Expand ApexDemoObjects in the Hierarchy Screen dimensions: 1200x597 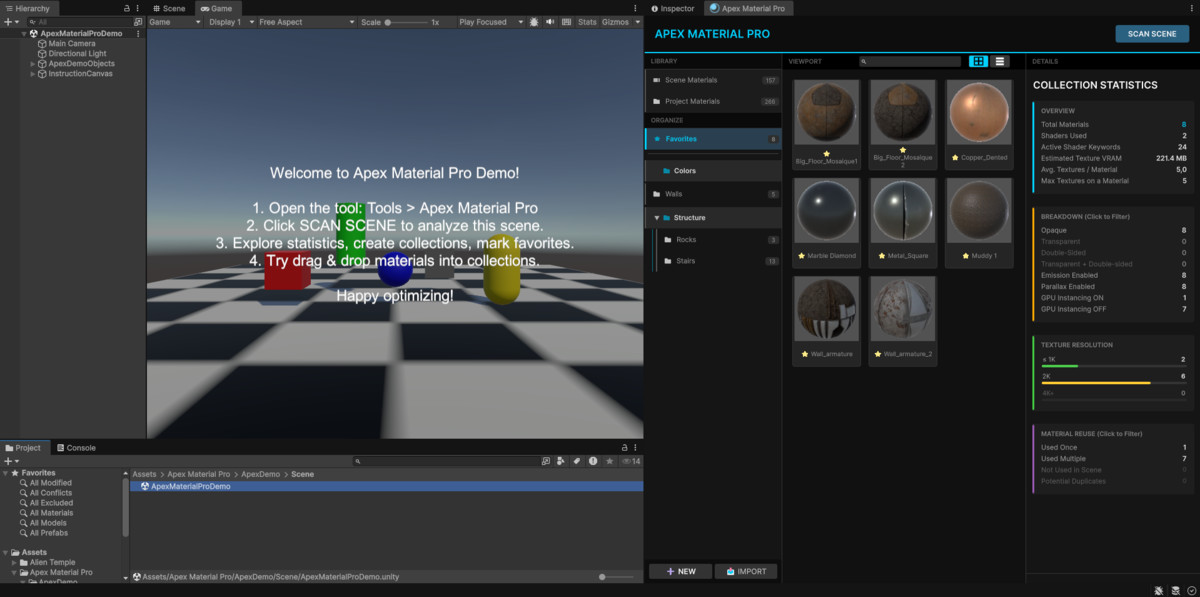[33, 64]
